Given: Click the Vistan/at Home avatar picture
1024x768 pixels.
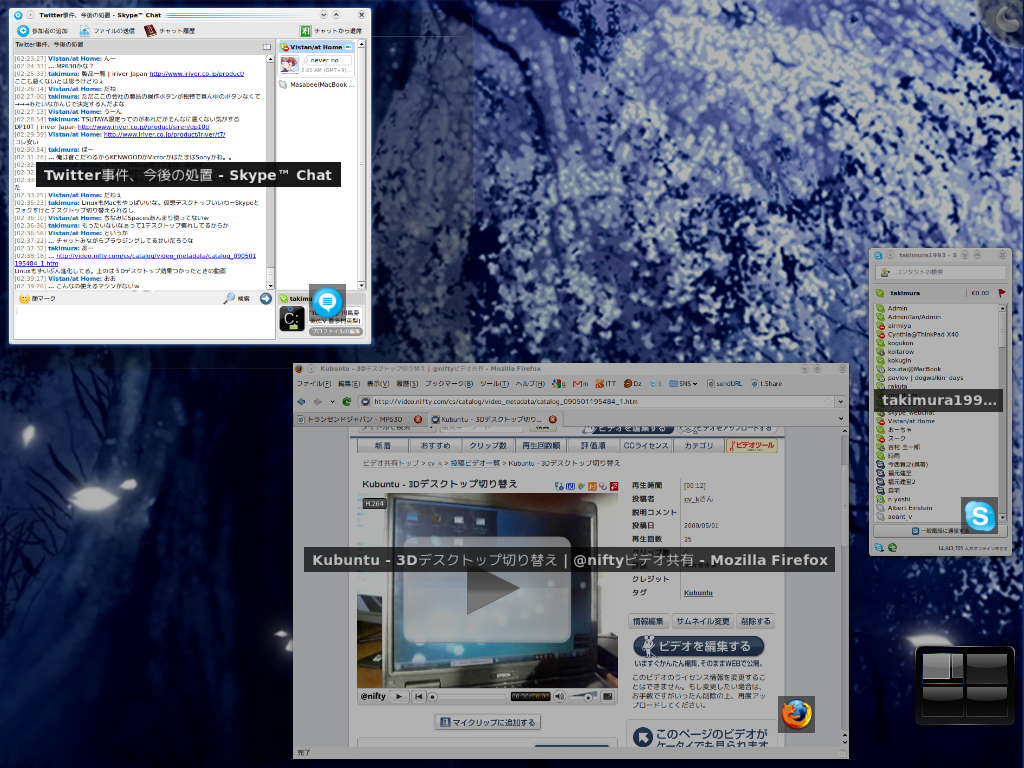Looking at the screenshot, I should click(289, 64).
